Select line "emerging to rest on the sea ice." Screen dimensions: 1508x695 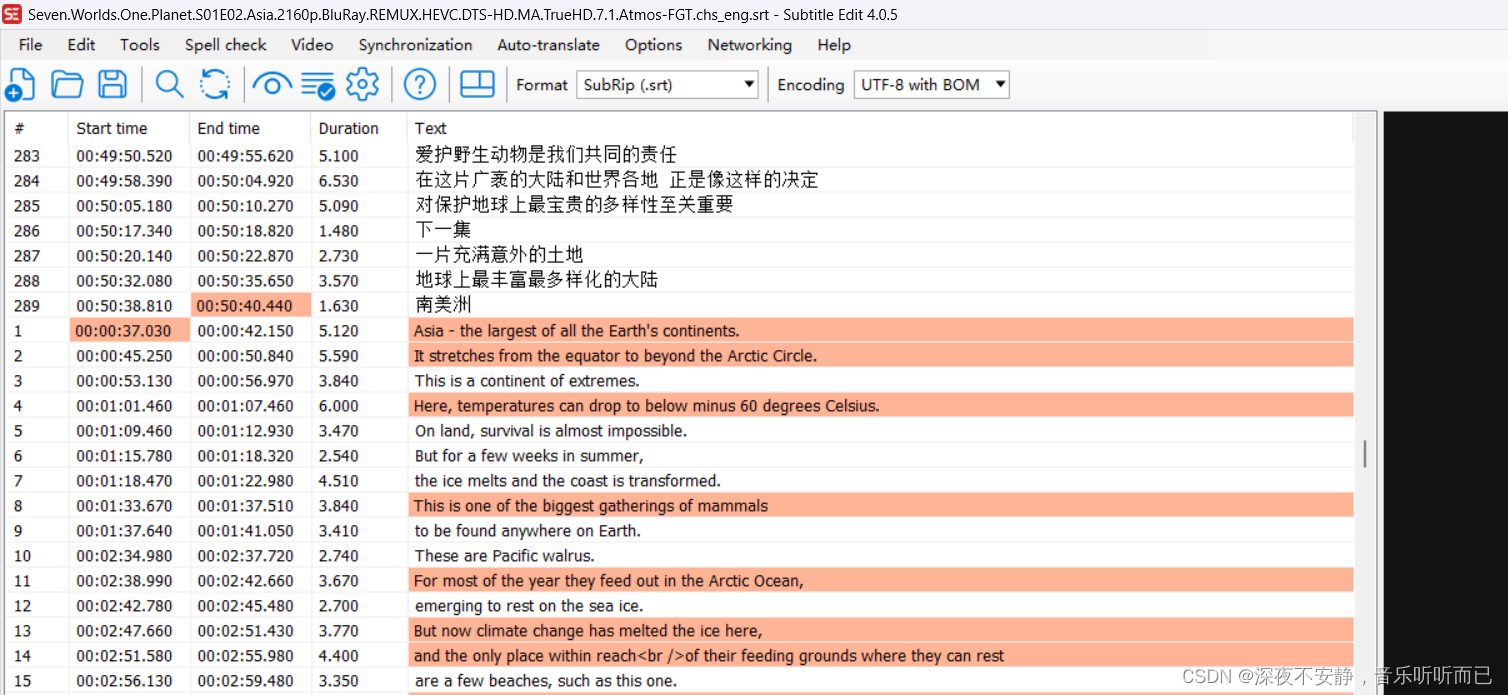pos(881,606)
